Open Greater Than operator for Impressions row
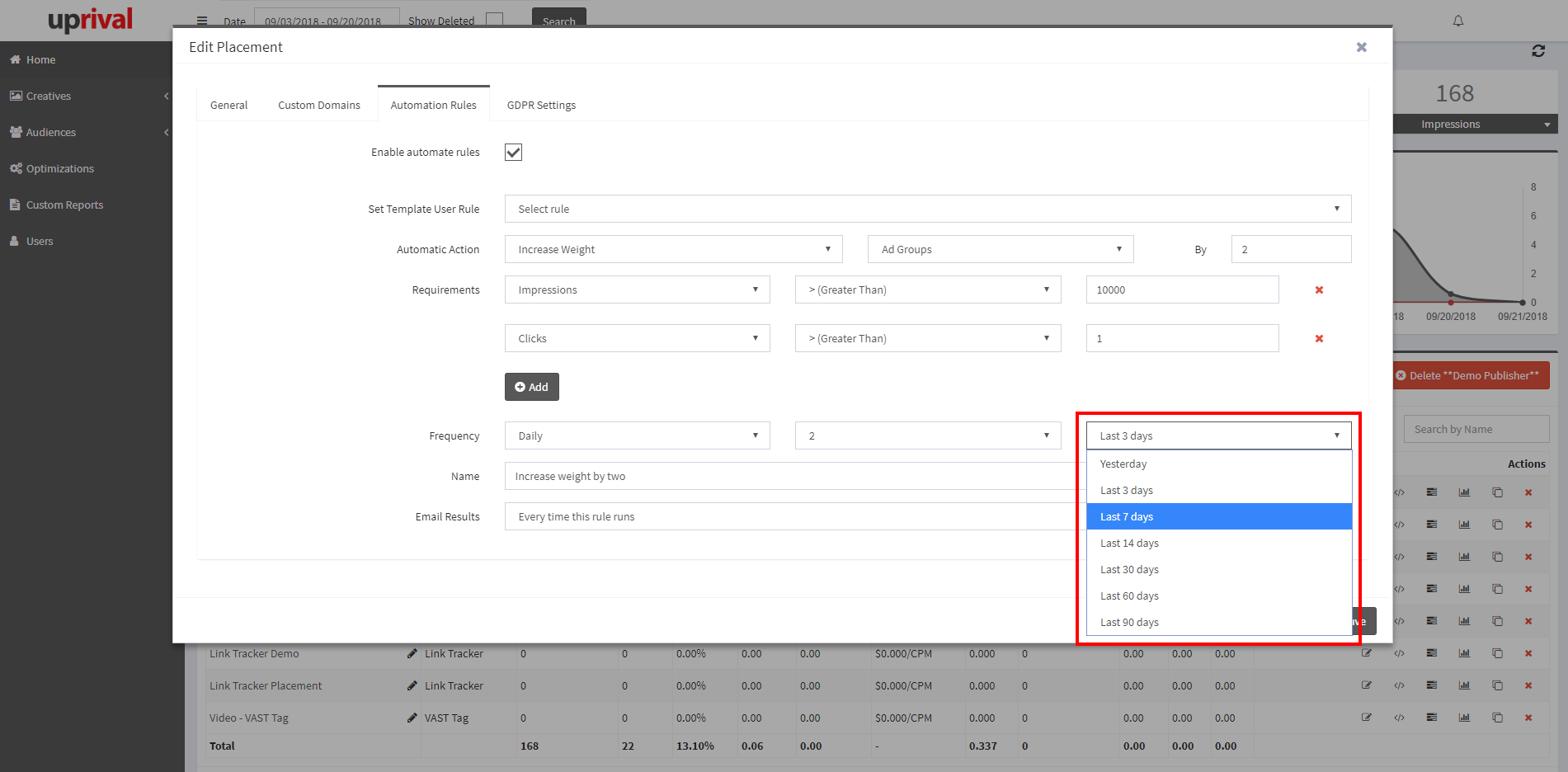The height and width of the screenshot is (772, 1568). pyautogui.click(x=928, y=289)
